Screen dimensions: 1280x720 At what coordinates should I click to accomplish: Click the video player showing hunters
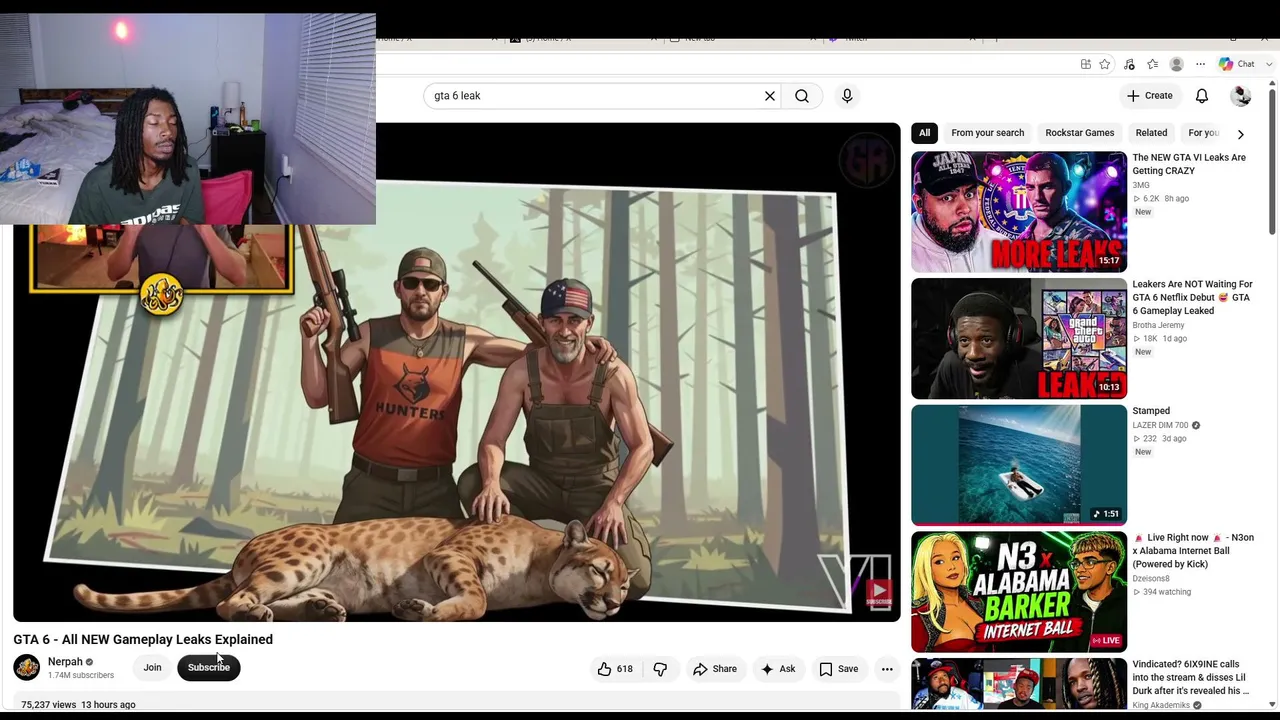(457, 373)
